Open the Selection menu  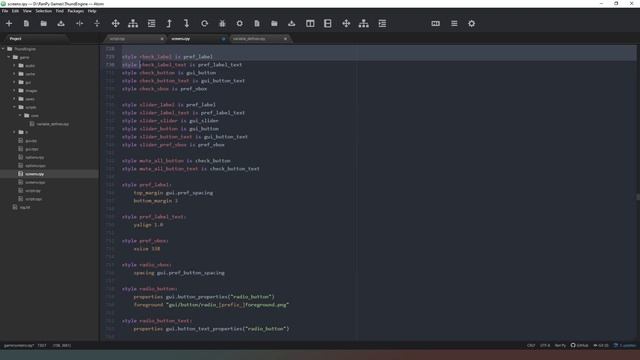[43, 11]
